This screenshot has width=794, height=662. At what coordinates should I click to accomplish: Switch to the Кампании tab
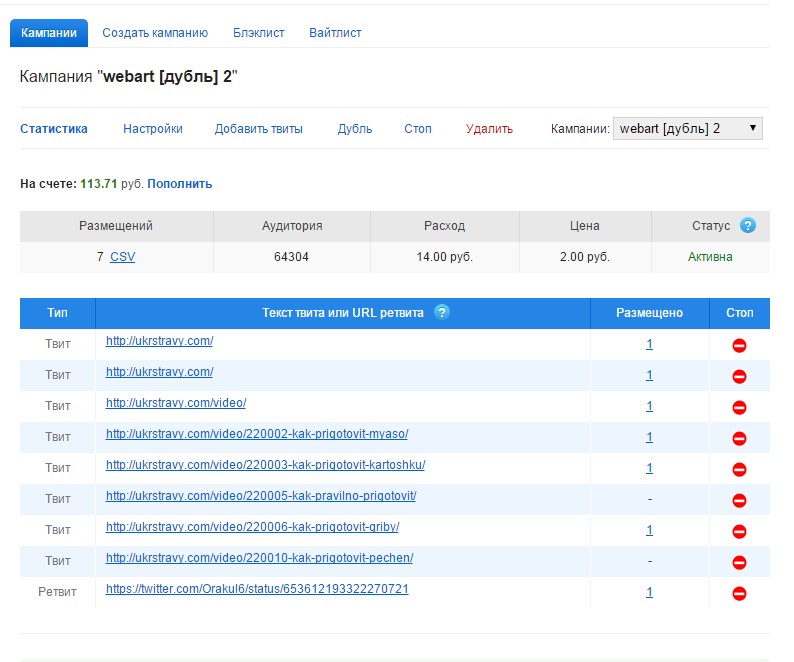coord(49,33)
